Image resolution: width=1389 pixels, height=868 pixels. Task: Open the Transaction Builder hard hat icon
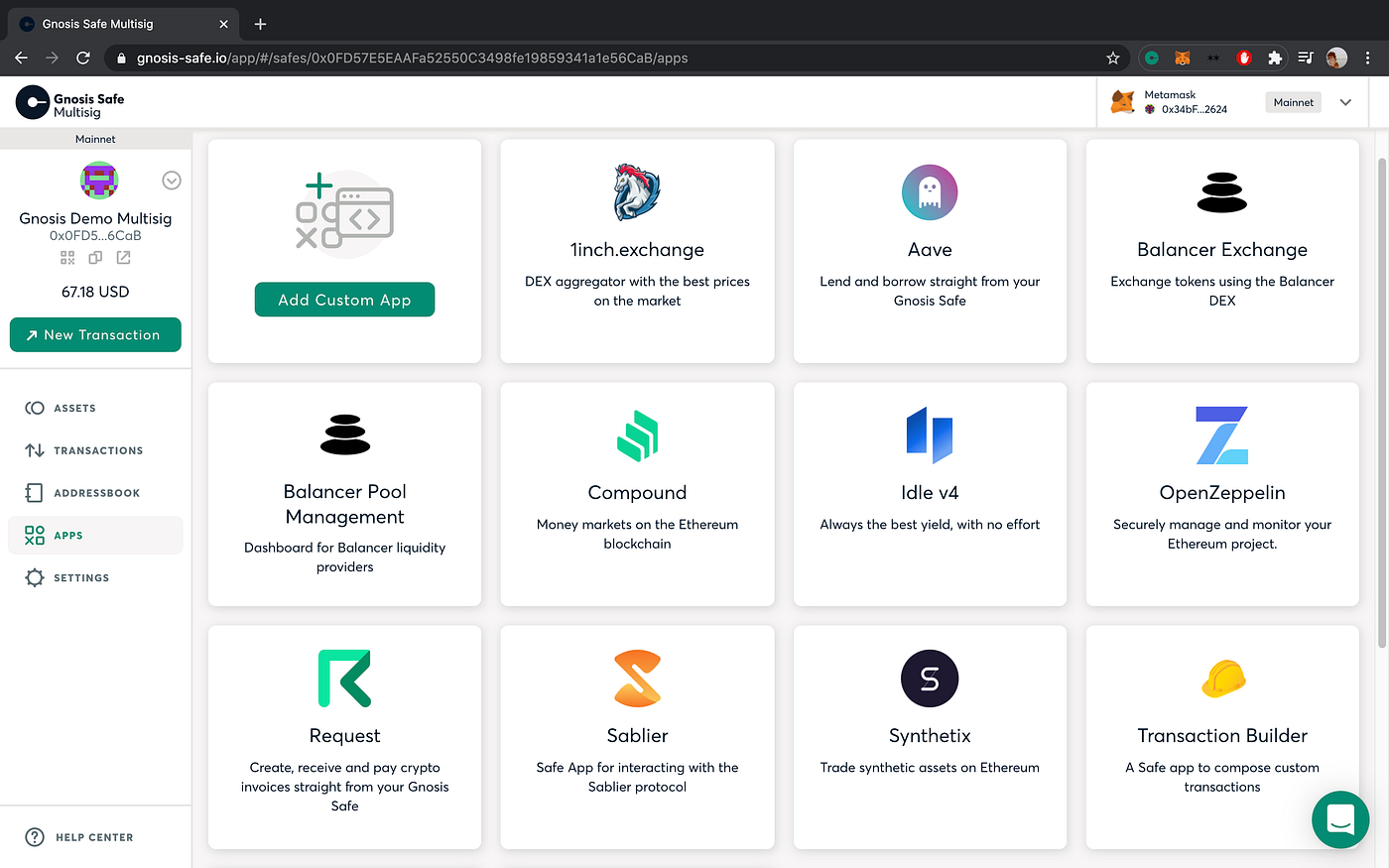1223,680
